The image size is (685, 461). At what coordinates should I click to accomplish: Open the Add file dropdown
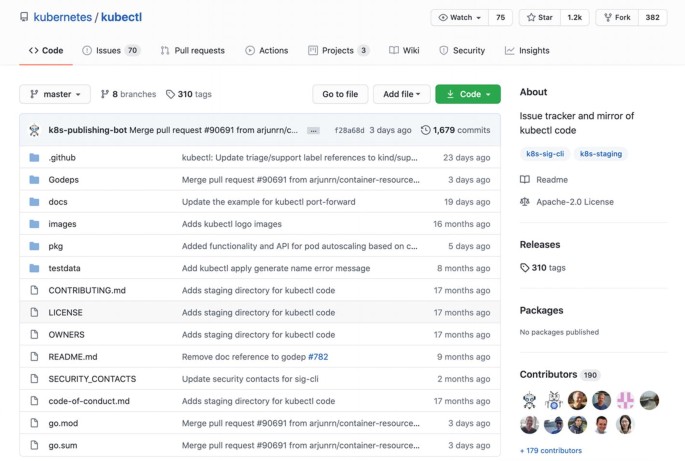coord(401,94)
